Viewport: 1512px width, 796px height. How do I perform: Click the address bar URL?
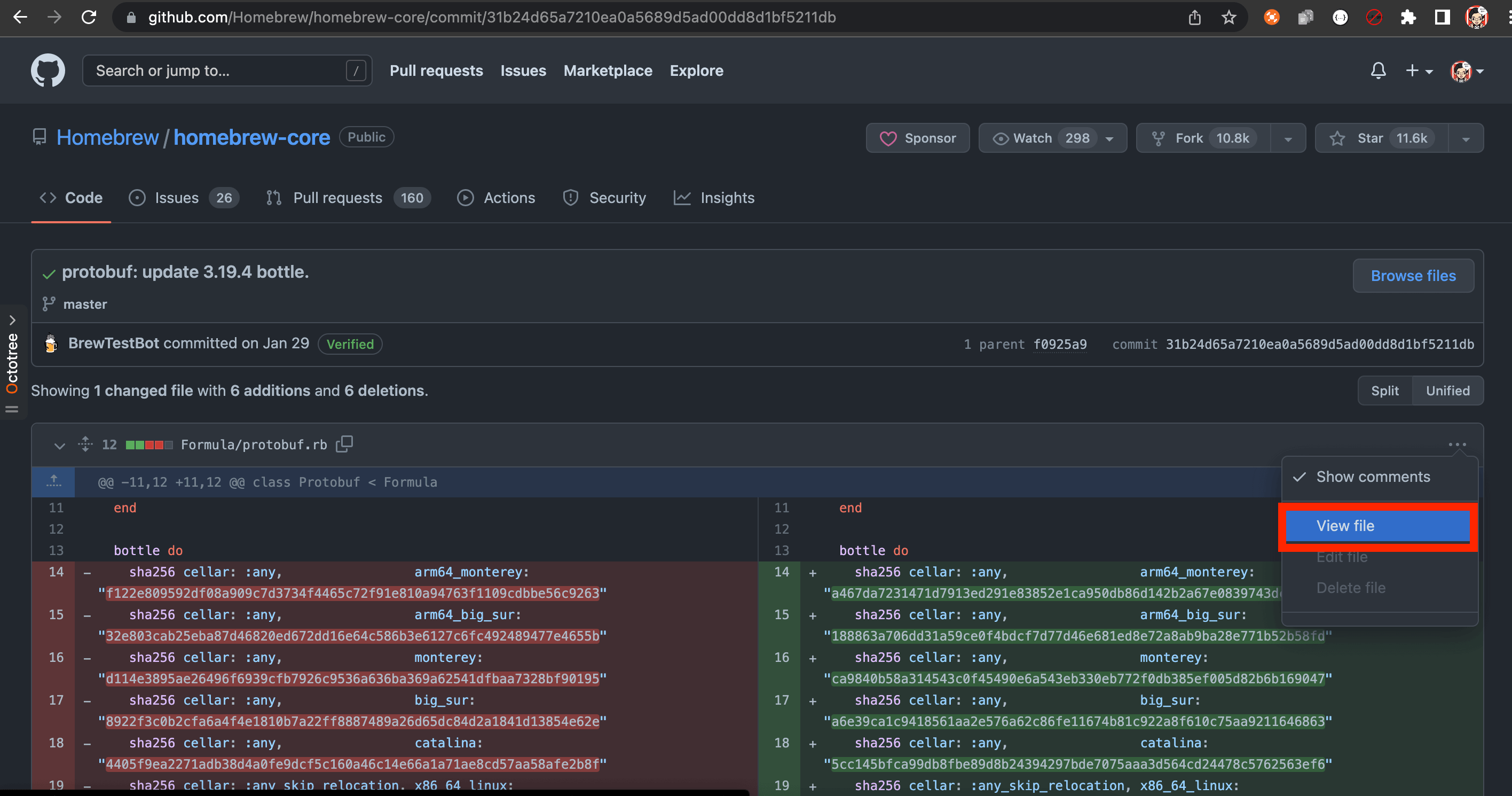[x=492, y=17]
